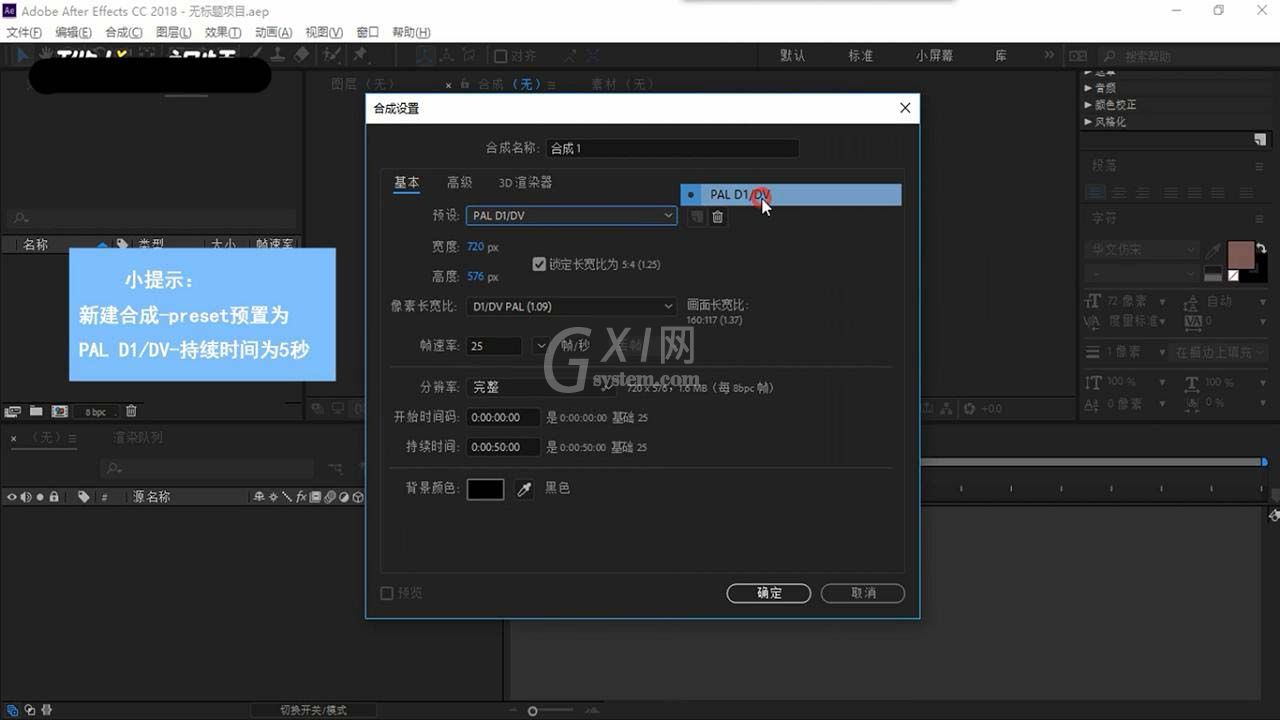Confirm the composition settings dialog
Image resolution: width=1280 pixels, height=720 pixels.
click(769, 593)
